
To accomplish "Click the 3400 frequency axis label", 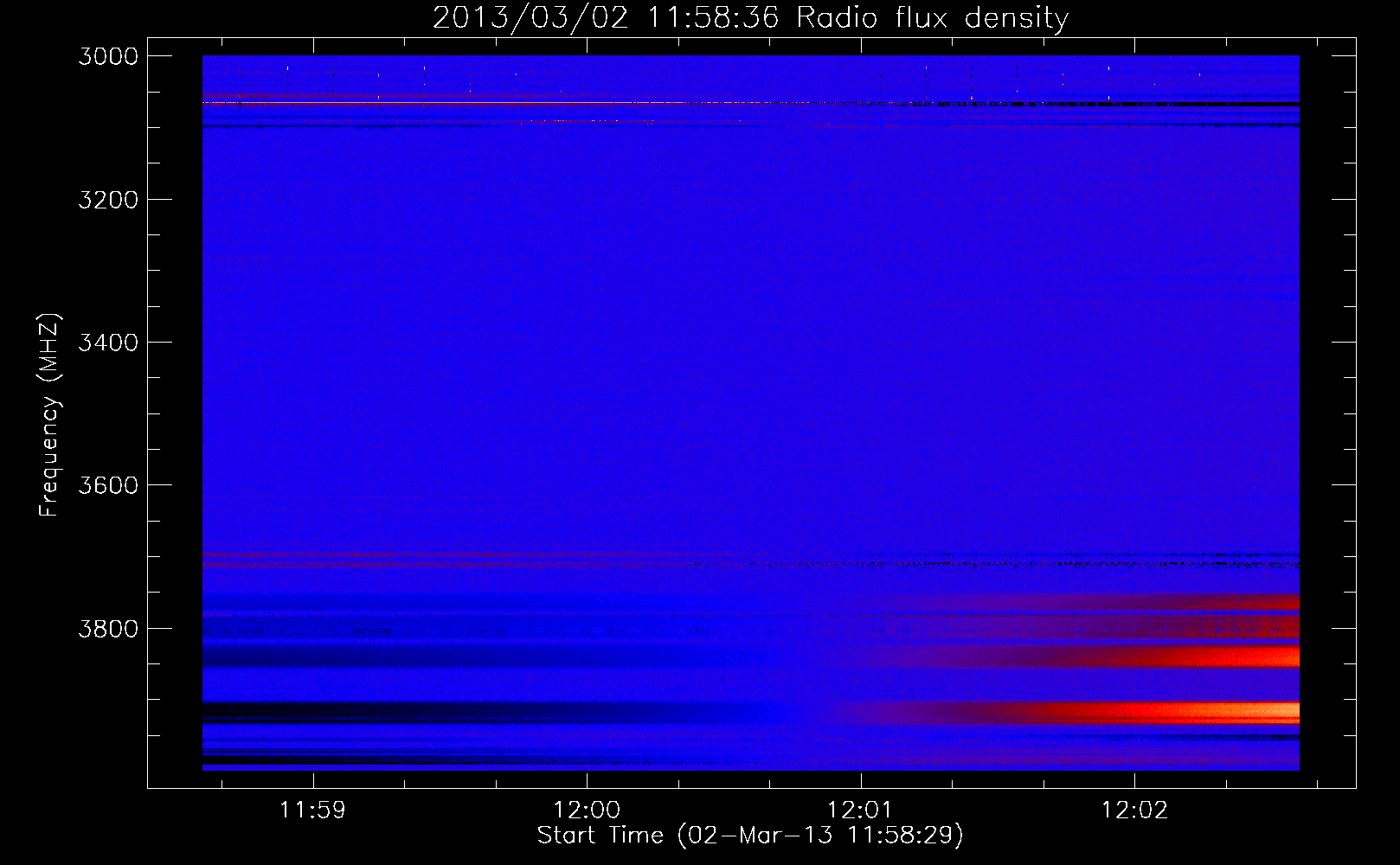I will (x=108, y=343).
